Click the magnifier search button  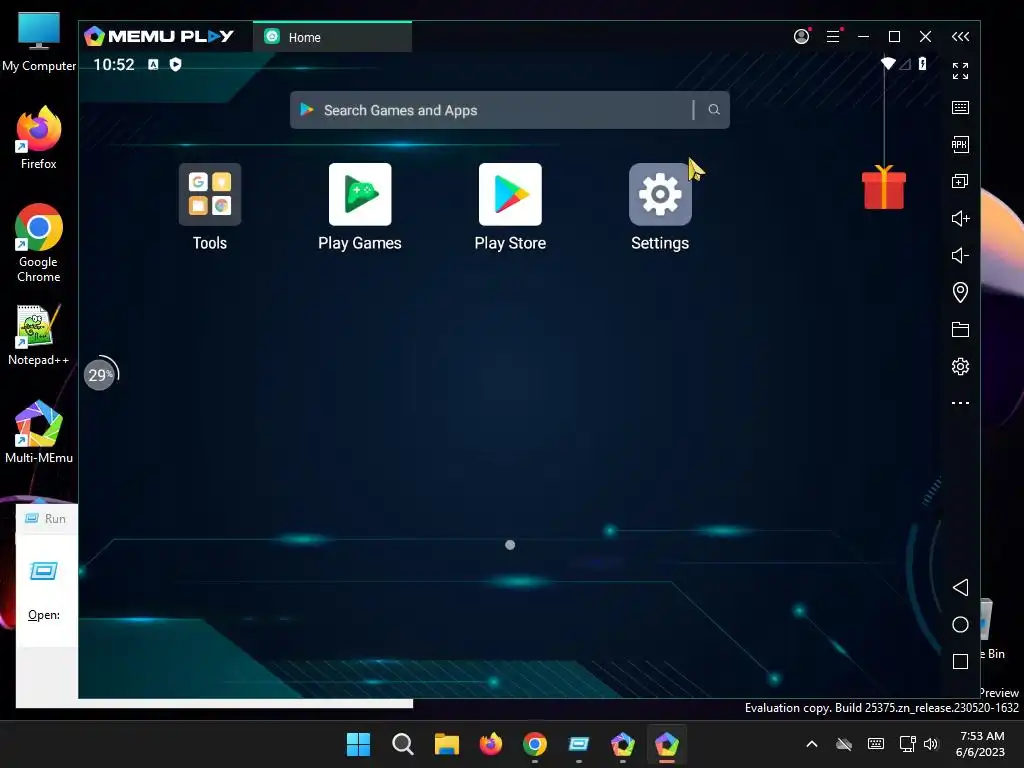click(x=714, y=110)
